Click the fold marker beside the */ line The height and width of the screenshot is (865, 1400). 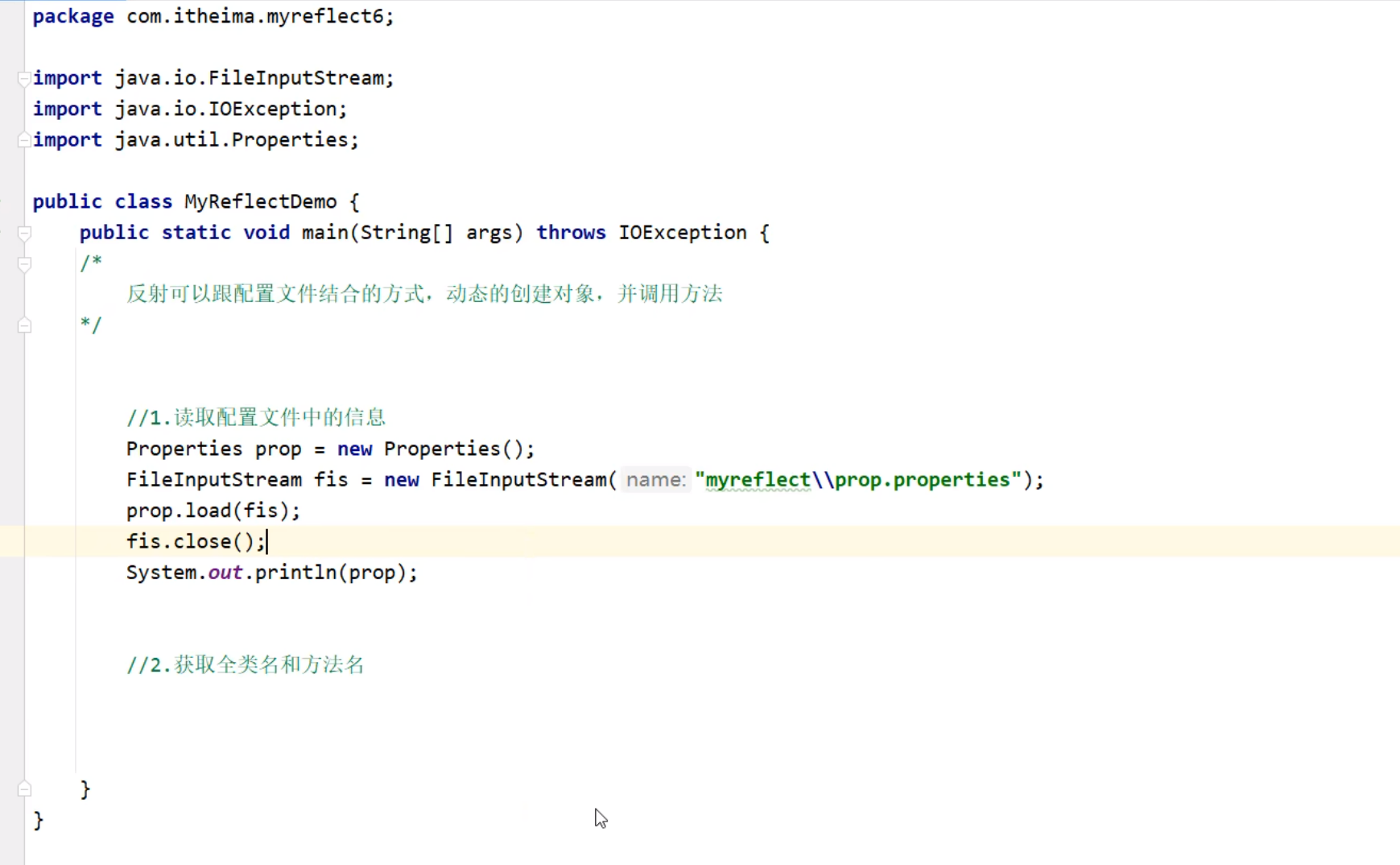[x=23, y=325]
